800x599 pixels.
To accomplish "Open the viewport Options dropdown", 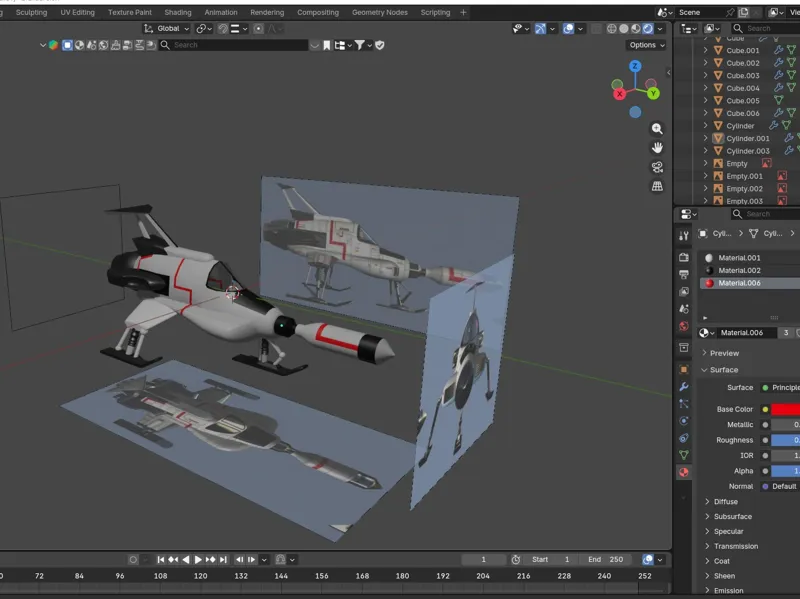I will click(646, 45).
